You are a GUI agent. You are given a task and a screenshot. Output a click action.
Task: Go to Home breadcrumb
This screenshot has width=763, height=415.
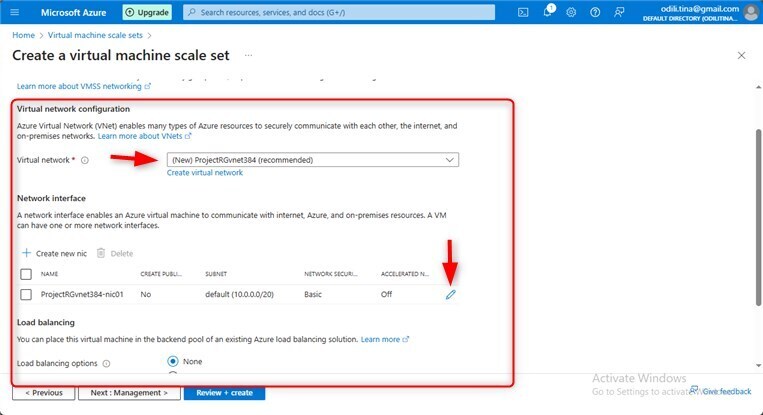[23, 35]
